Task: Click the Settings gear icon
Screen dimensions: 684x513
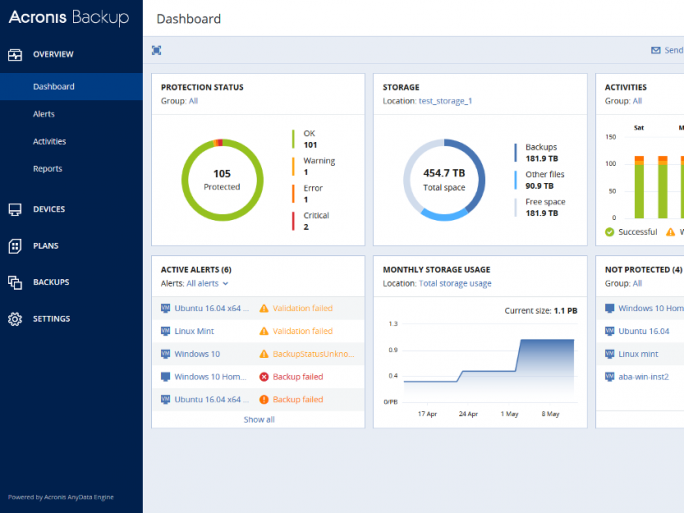Action: click(x=15, y=319)
